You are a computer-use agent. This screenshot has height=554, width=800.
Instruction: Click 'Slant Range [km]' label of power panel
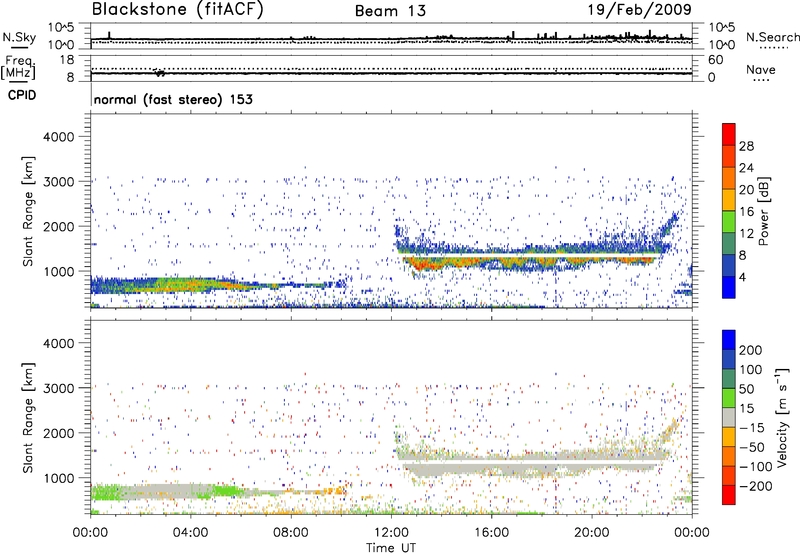pos(28,211)
